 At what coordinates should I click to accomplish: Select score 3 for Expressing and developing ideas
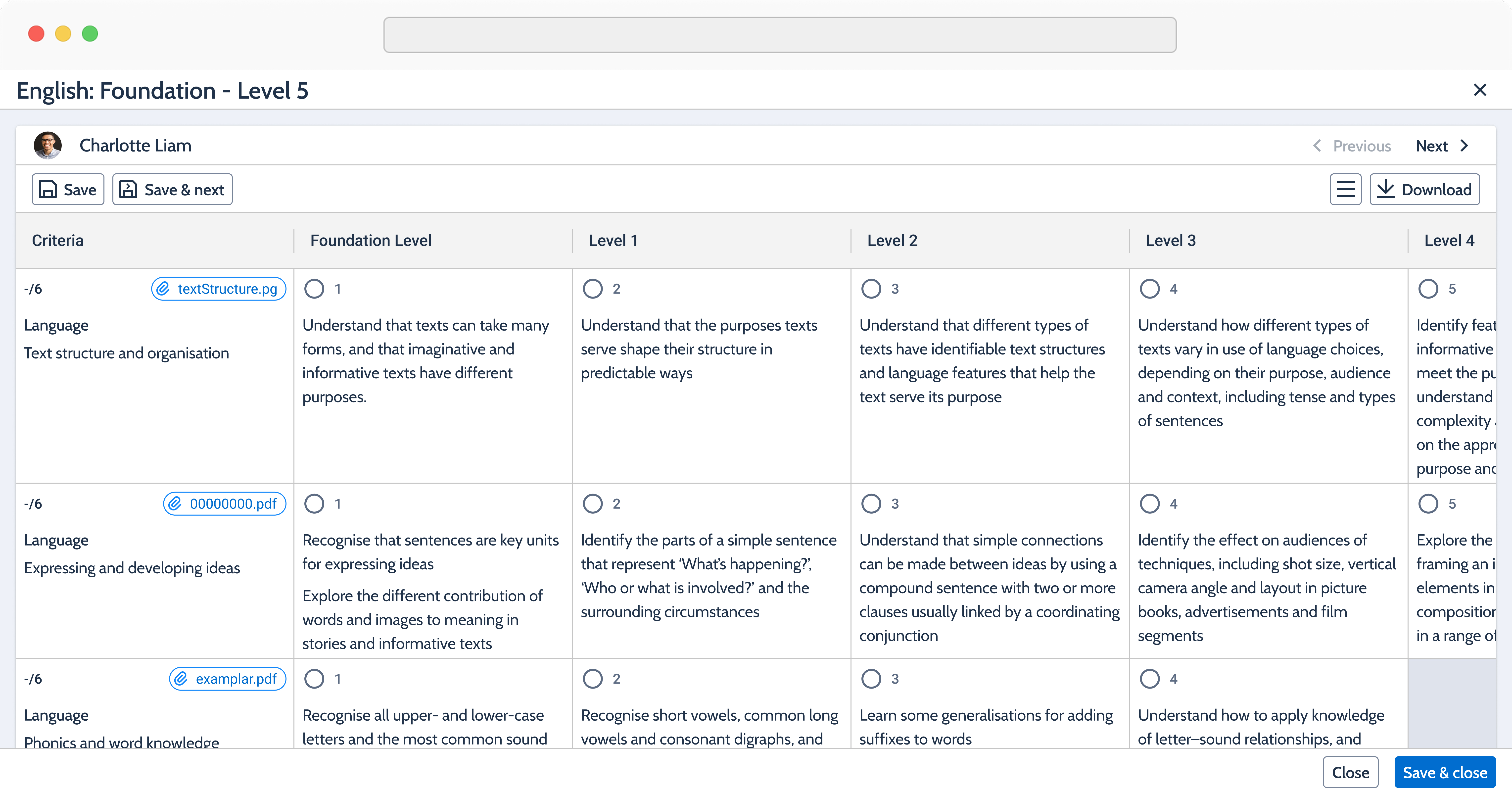pyautogui.click(x=871, y=504)
